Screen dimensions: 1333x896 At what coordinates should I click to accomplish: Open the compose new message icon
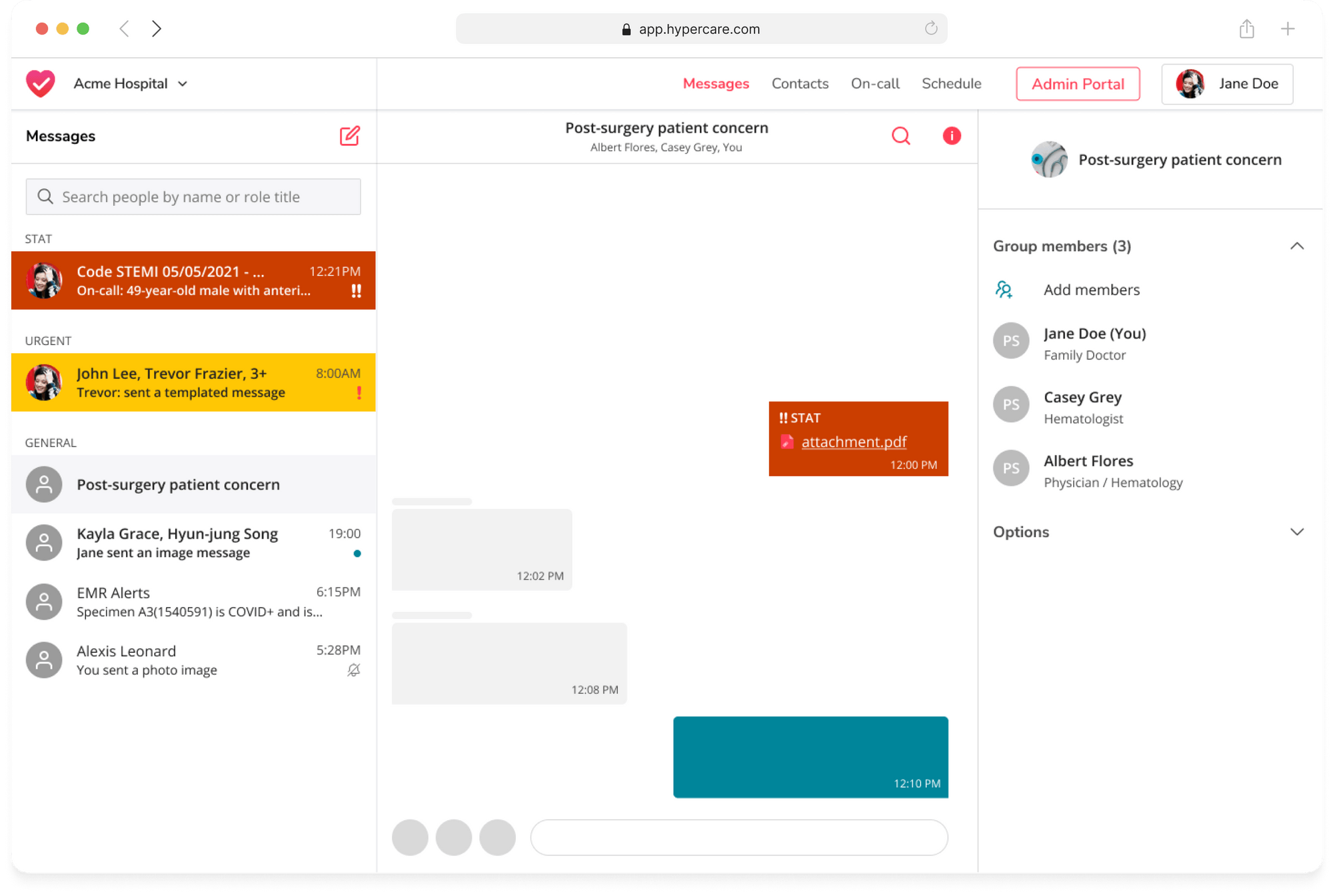pyautogui.click(x=349, y=136)
